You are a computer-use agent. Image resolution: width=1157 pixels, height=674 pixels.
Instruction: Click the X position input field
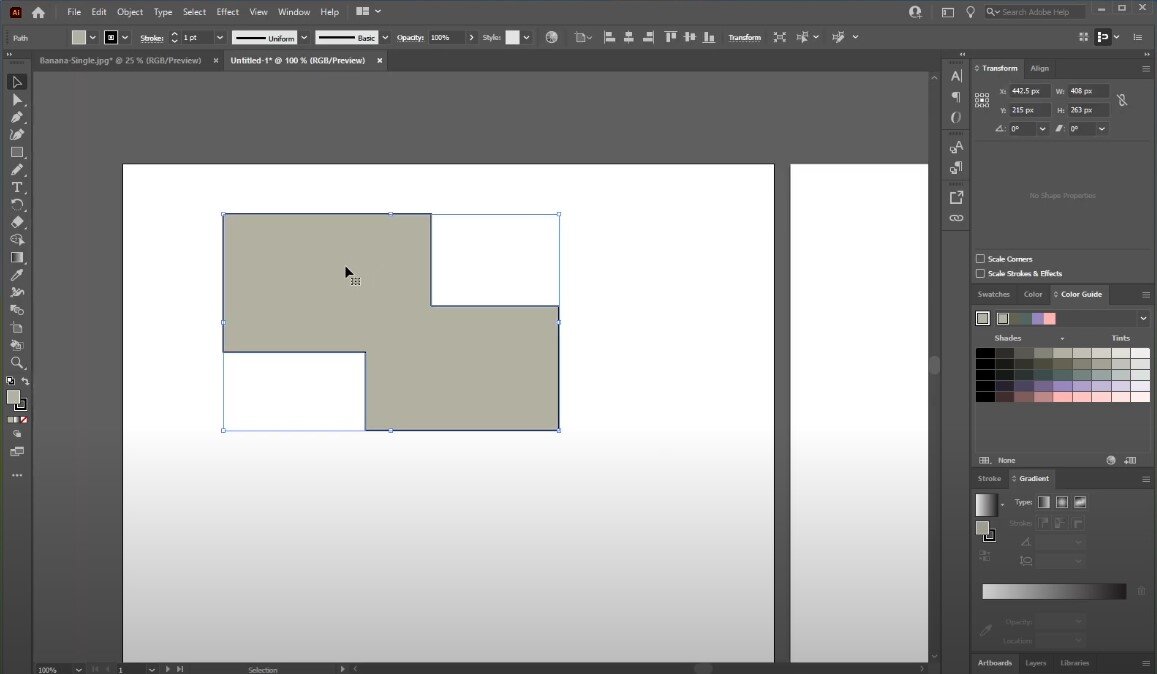tap(1030, 91)
